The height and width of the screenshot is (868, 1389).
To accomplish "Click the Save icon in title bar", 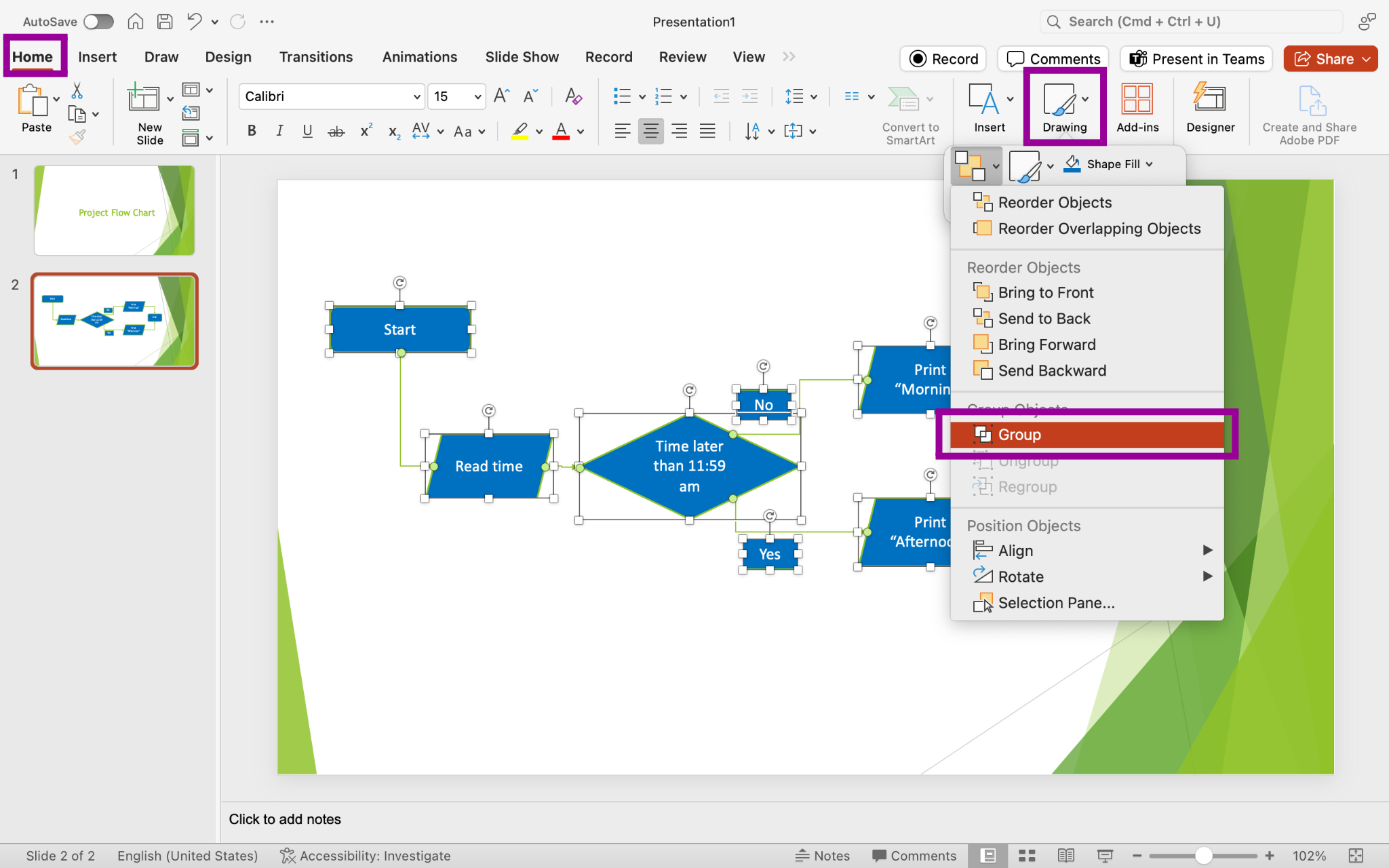I will 165,22.
